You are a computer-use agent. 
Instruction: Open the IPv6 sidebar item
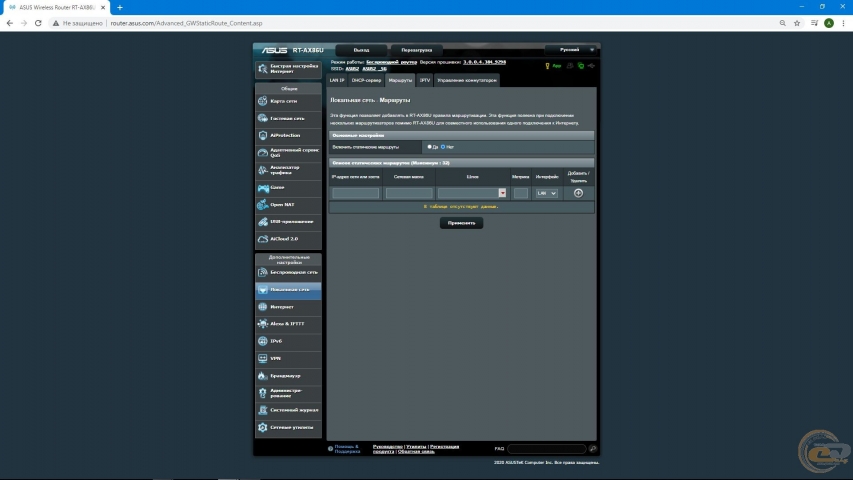point(288,341)
